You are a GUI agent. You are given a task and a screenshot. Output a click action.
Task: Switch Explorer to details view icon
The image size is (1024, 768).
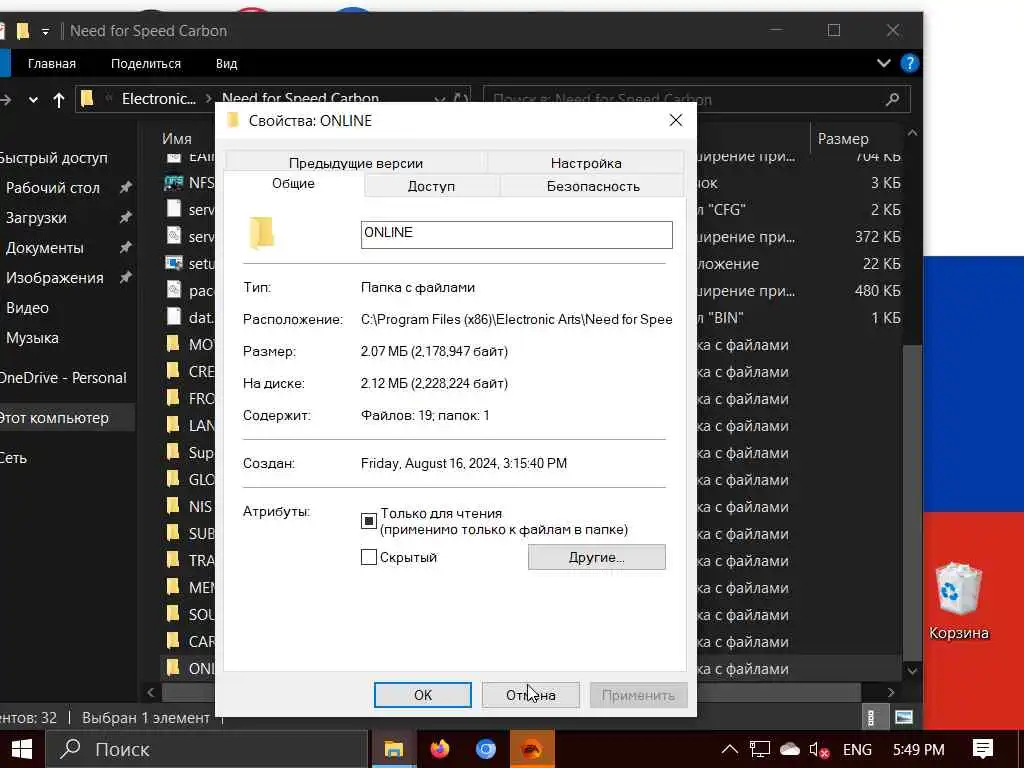tap(871, 718)
